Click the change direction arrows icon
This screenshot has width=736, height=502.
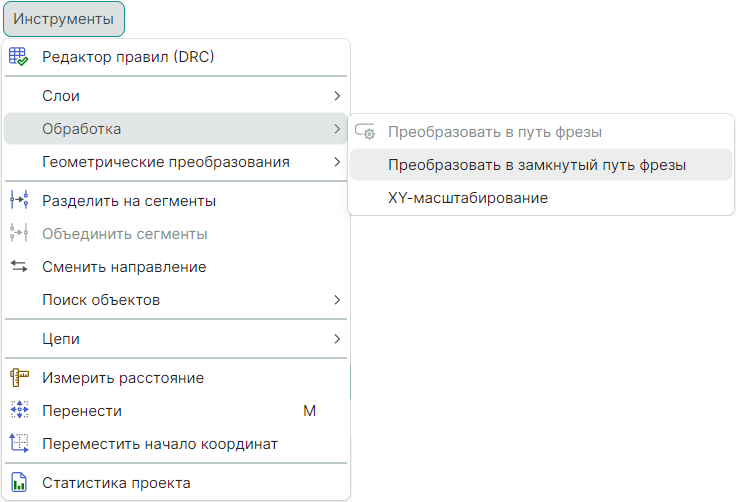click(19, 267)
